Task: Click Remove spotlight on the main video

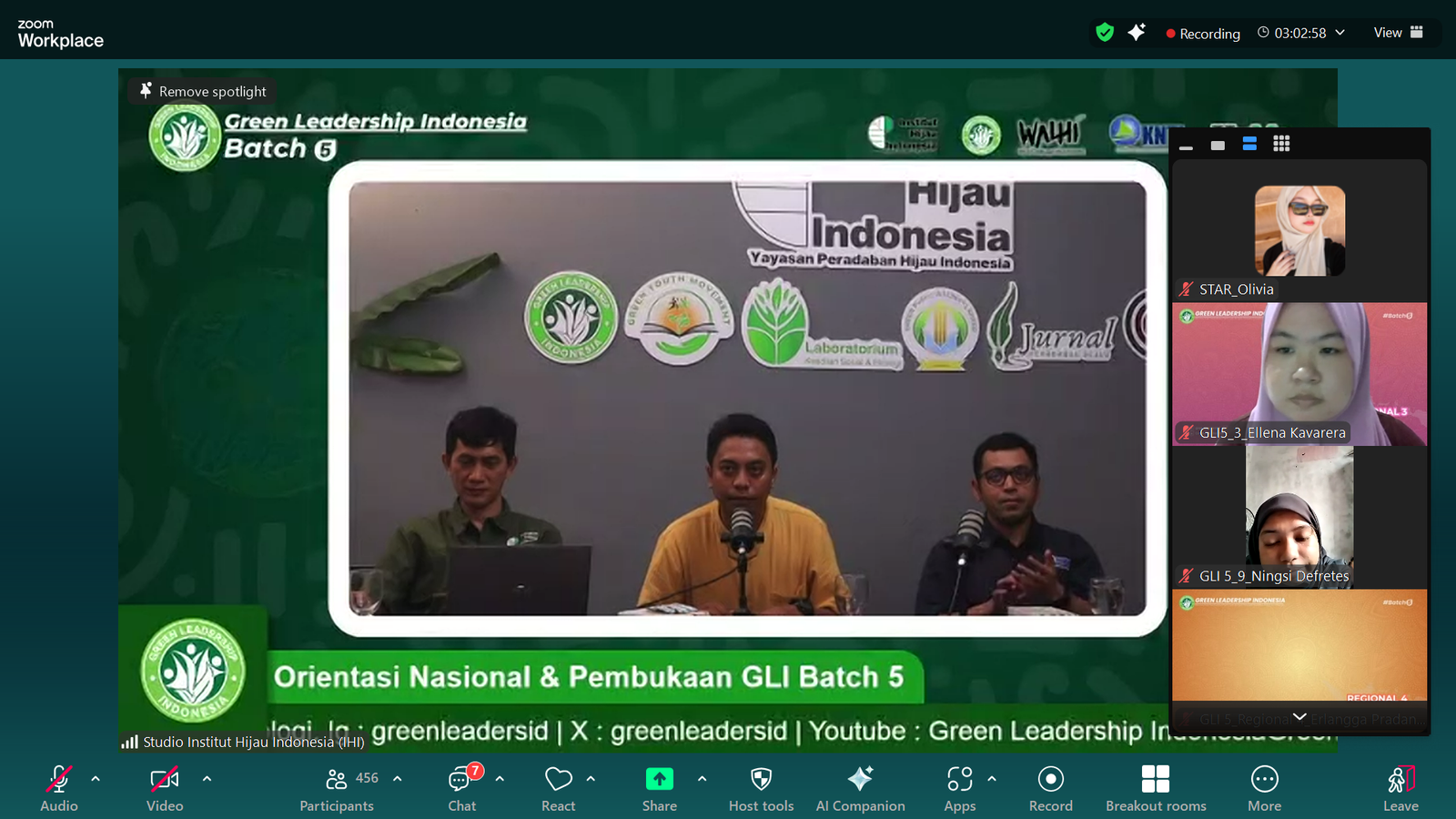Action: (203, 91)
